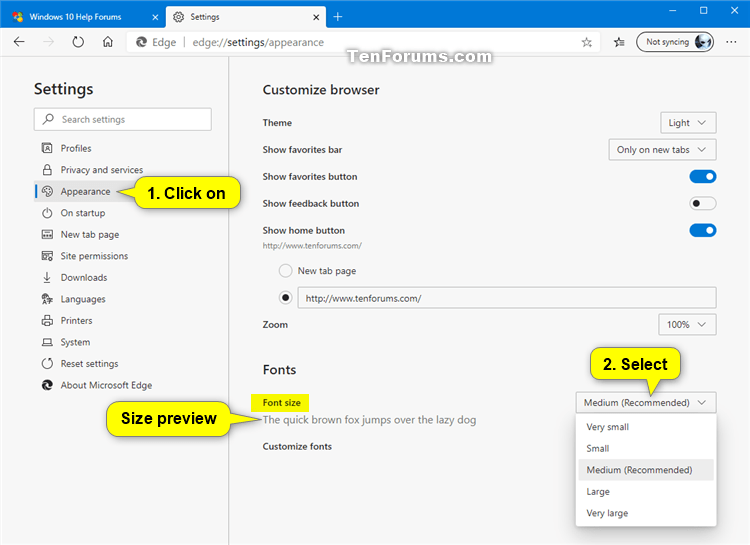Open Settings and more ellipsis menu
Screen dimensions: 750x545
coord(731,42)
